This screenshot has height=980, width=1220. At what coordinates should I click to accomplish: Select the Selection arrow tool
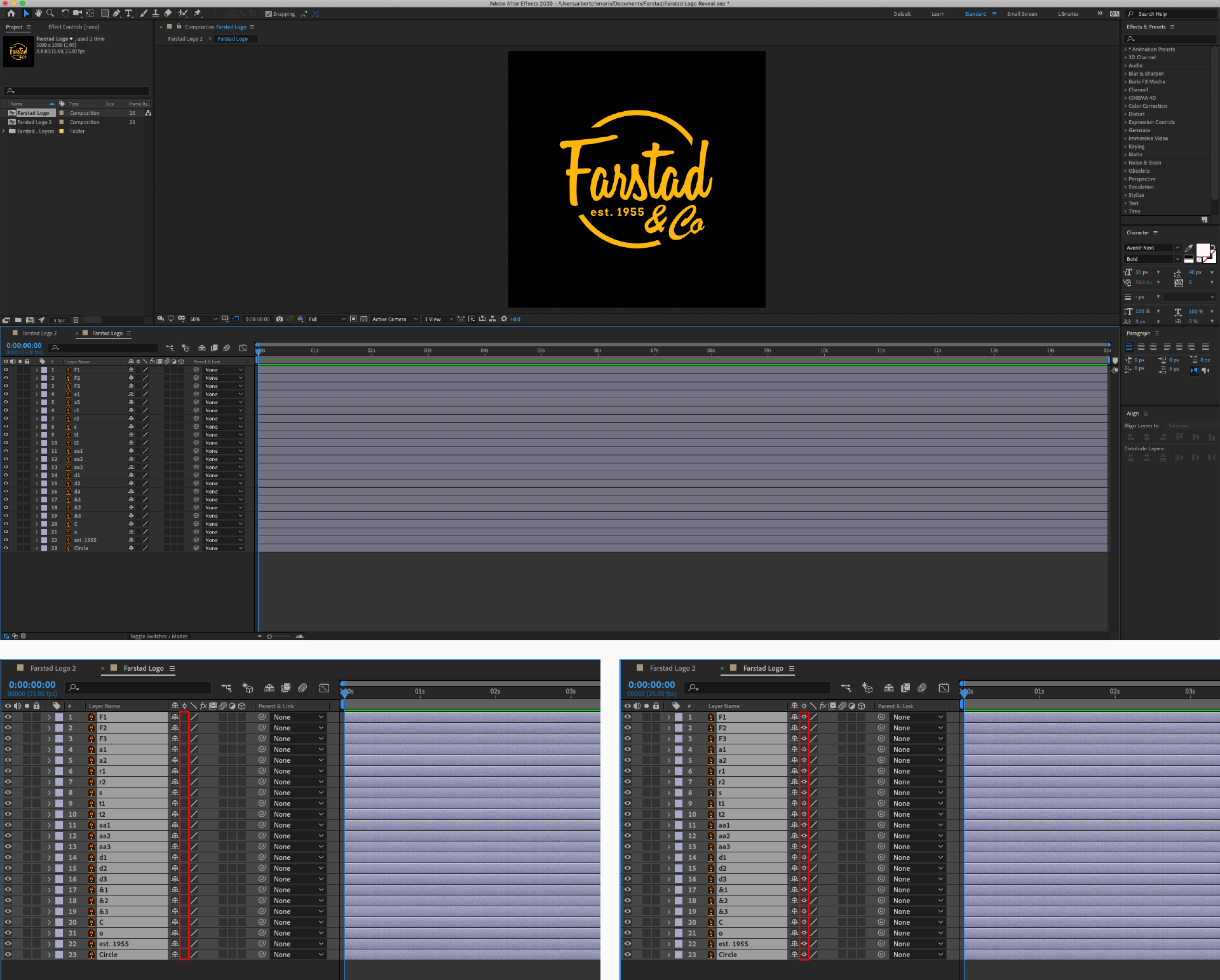point(26,13)
